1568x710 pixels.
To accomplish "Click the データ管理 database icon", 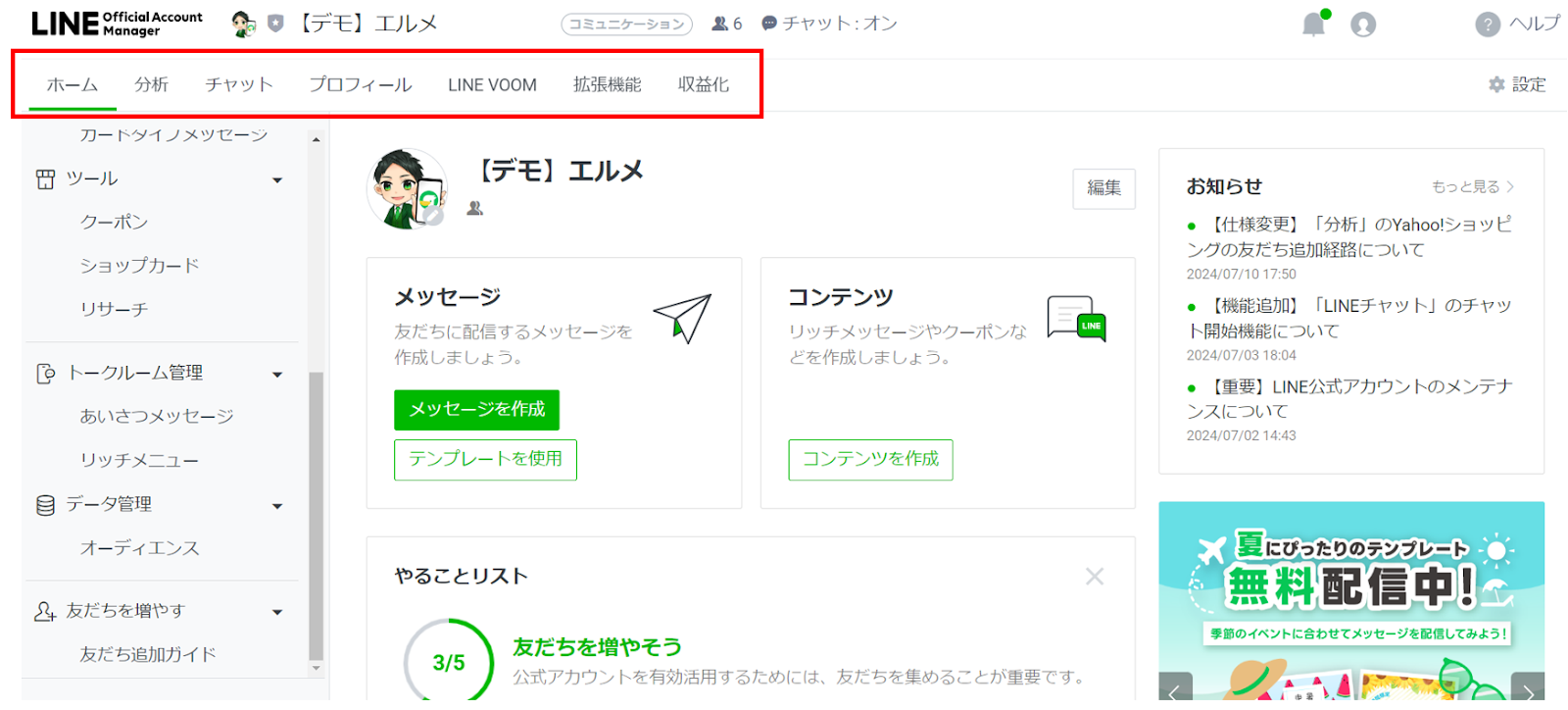I will (45, 505).
